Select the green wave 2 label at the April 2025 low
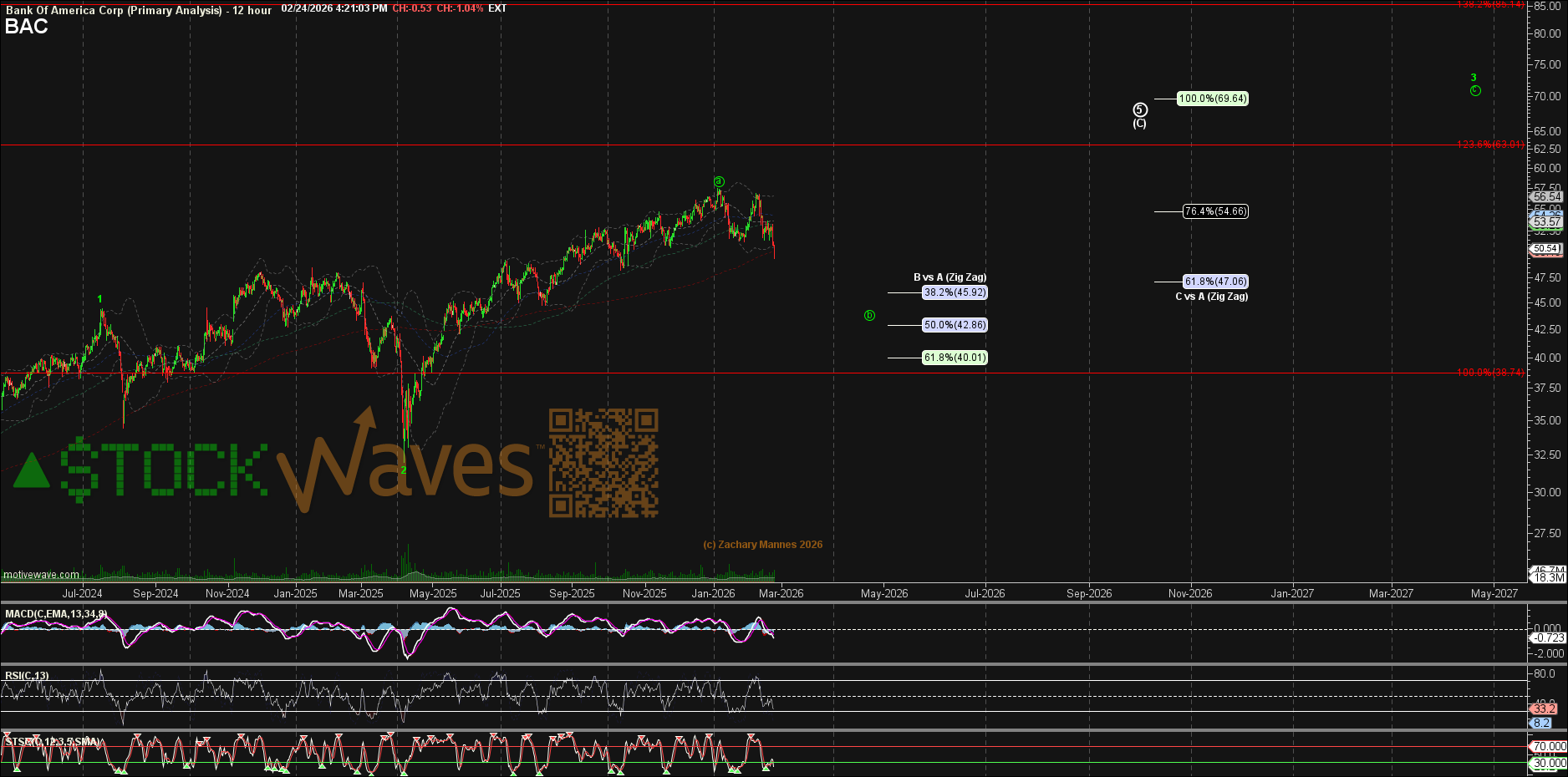 (404, 470)
